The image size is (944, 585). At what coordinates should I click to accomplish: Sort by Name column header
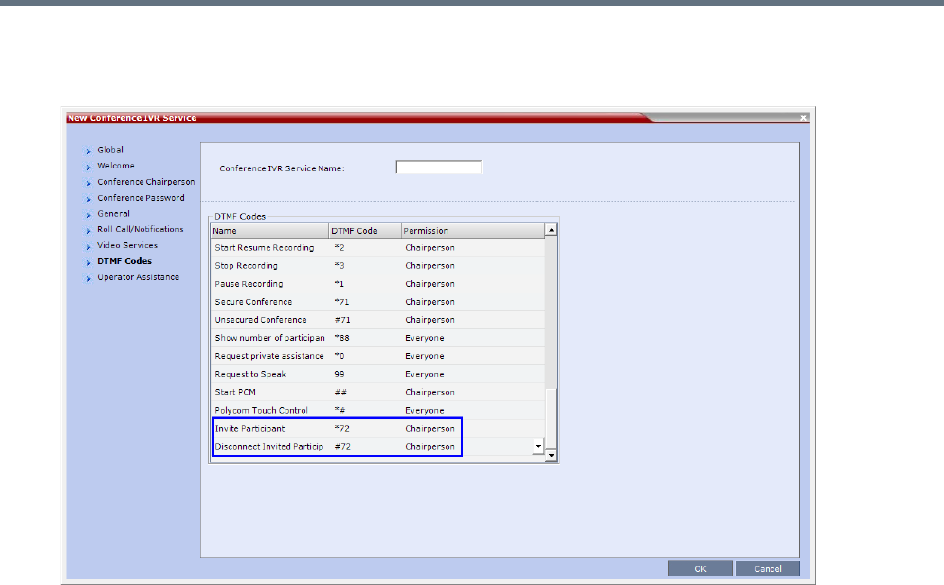tap(269, 231)
